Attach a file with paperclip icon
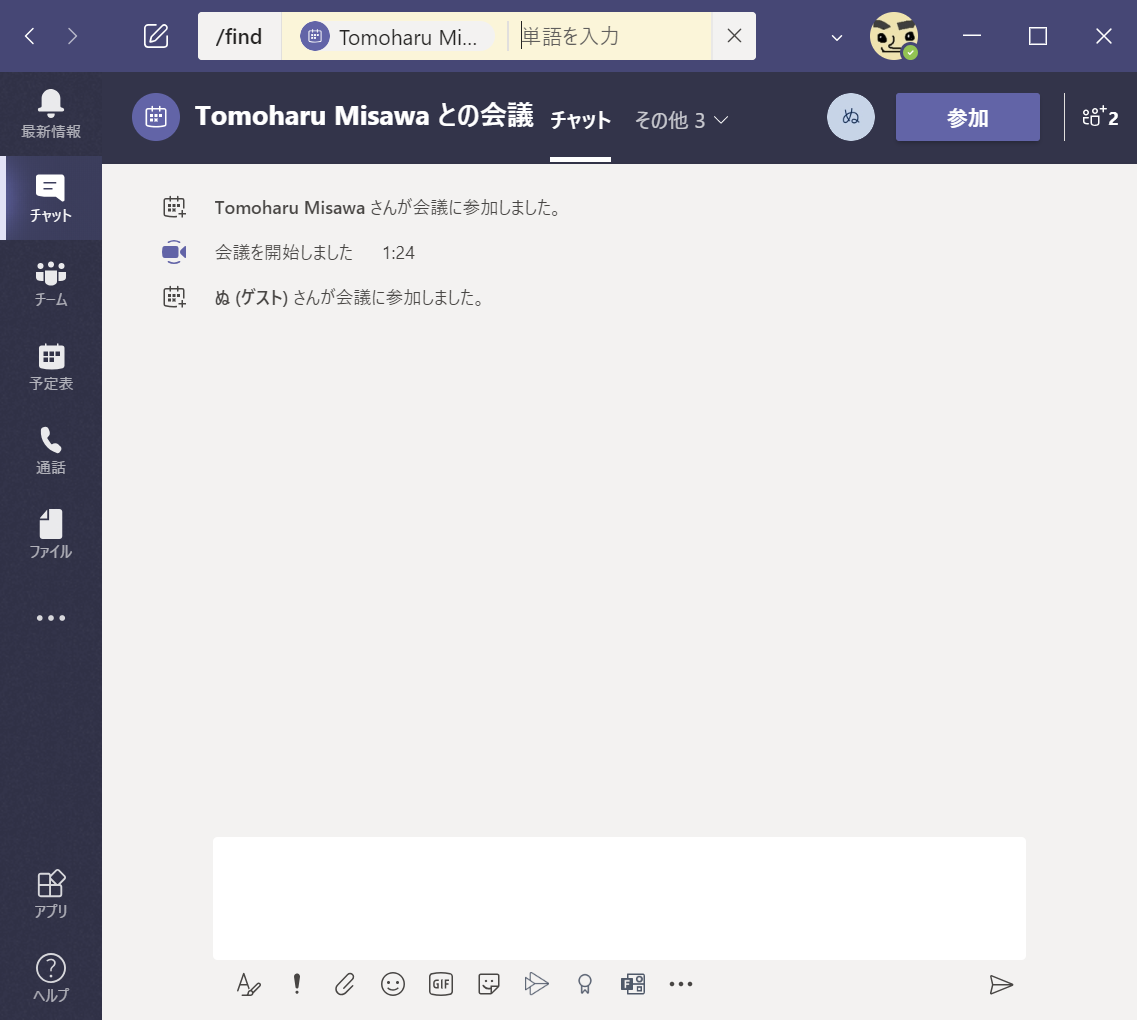1137x1020 pixels. point(344,984)
